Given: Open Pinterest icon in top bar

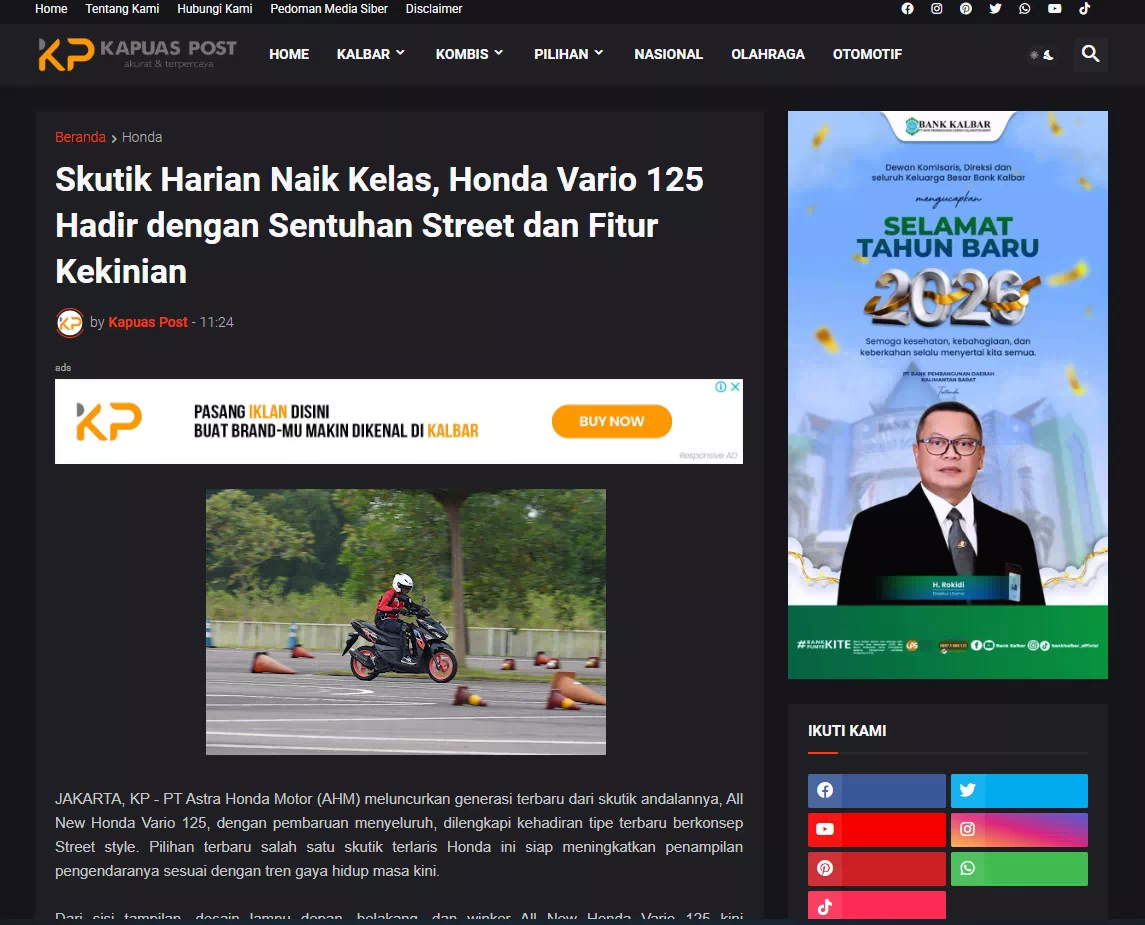Looking at the screenshot, I should pyautogui.click(x=965, y=9).
